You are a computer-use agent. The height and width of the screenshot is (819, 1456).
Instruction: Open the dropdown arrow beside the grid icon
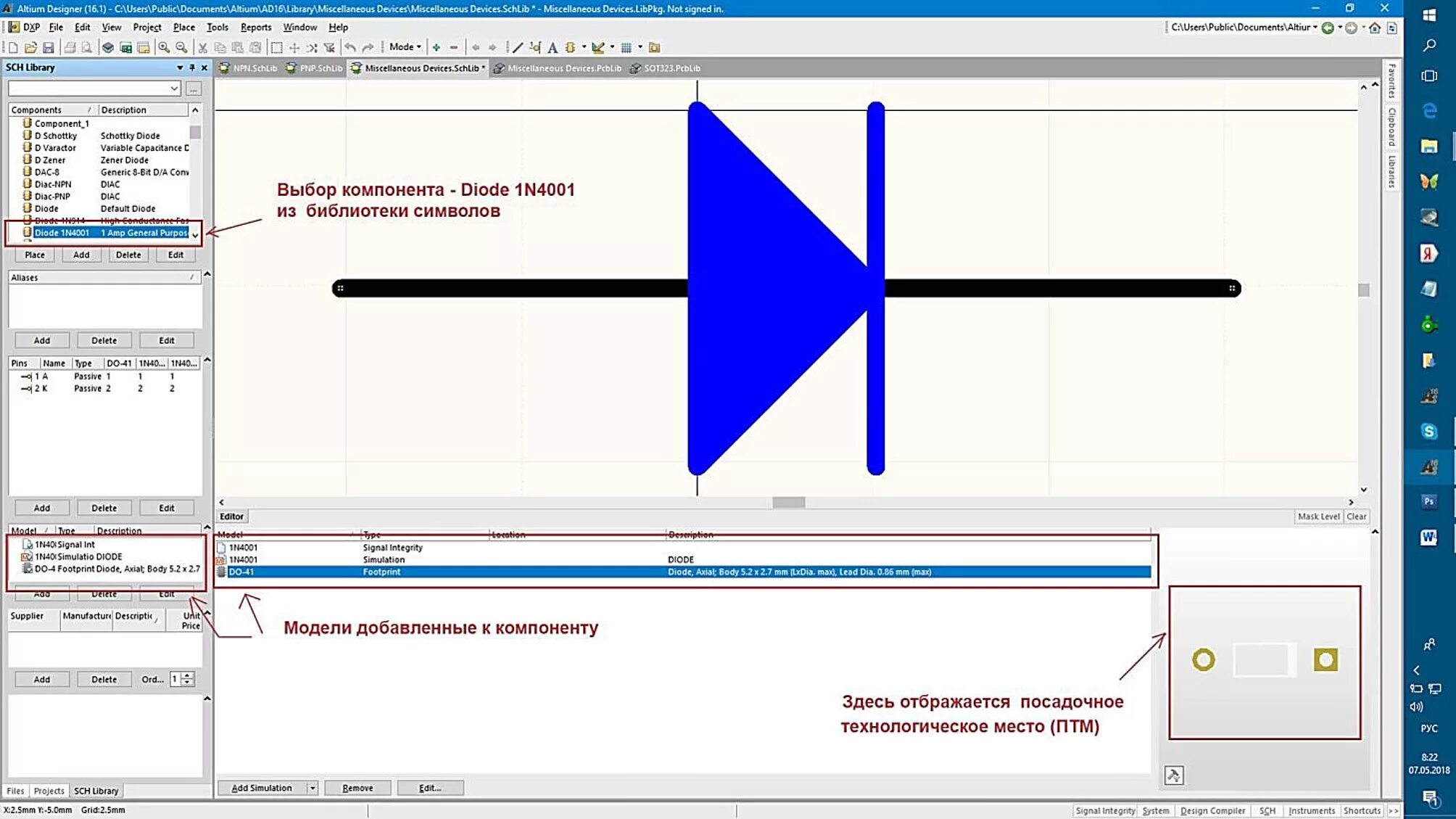(x=640, y=48)
